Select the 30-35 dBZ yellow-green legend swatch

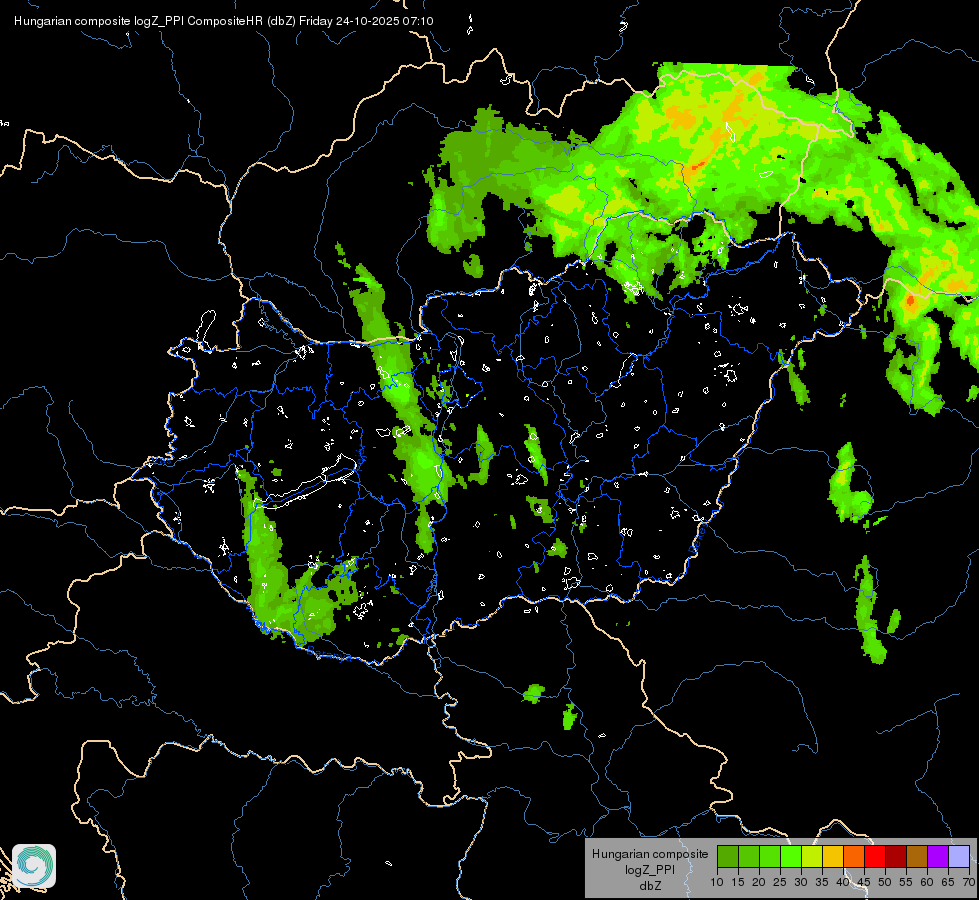[812, 856]
